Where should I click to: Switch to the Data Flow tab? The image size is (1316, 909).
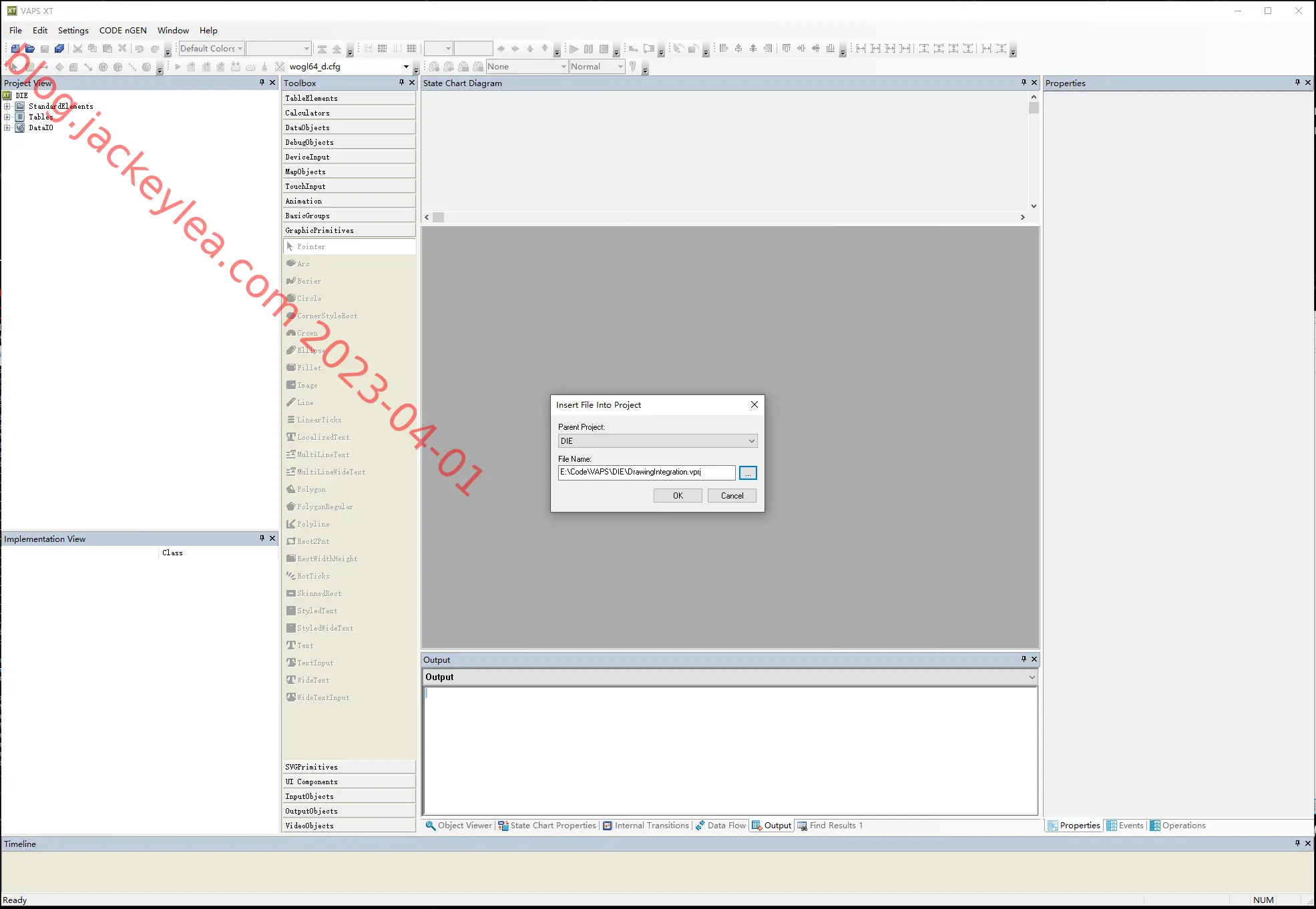point(720,826)
